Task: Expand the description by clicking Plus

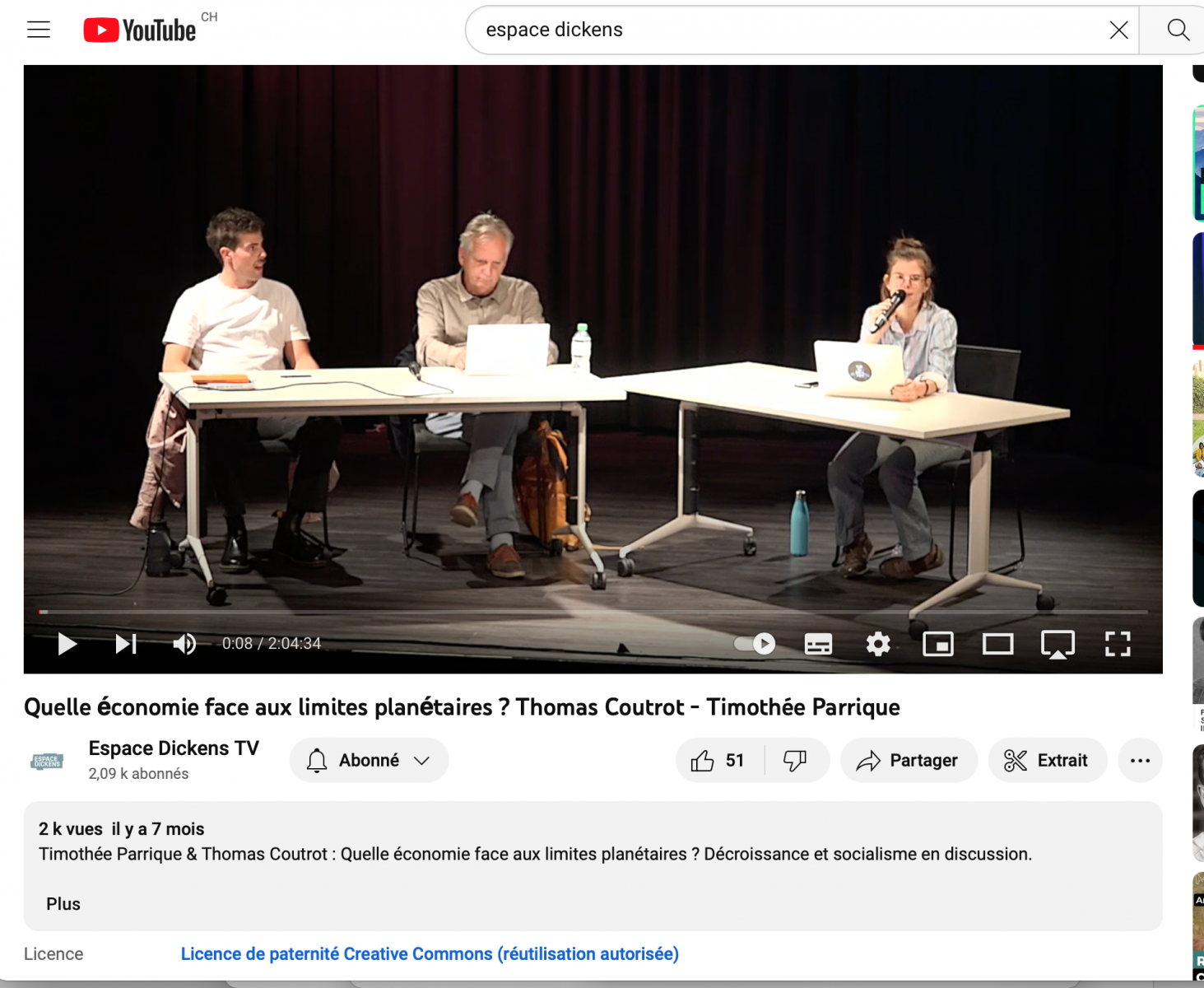Action: click(x=63, y=904)
